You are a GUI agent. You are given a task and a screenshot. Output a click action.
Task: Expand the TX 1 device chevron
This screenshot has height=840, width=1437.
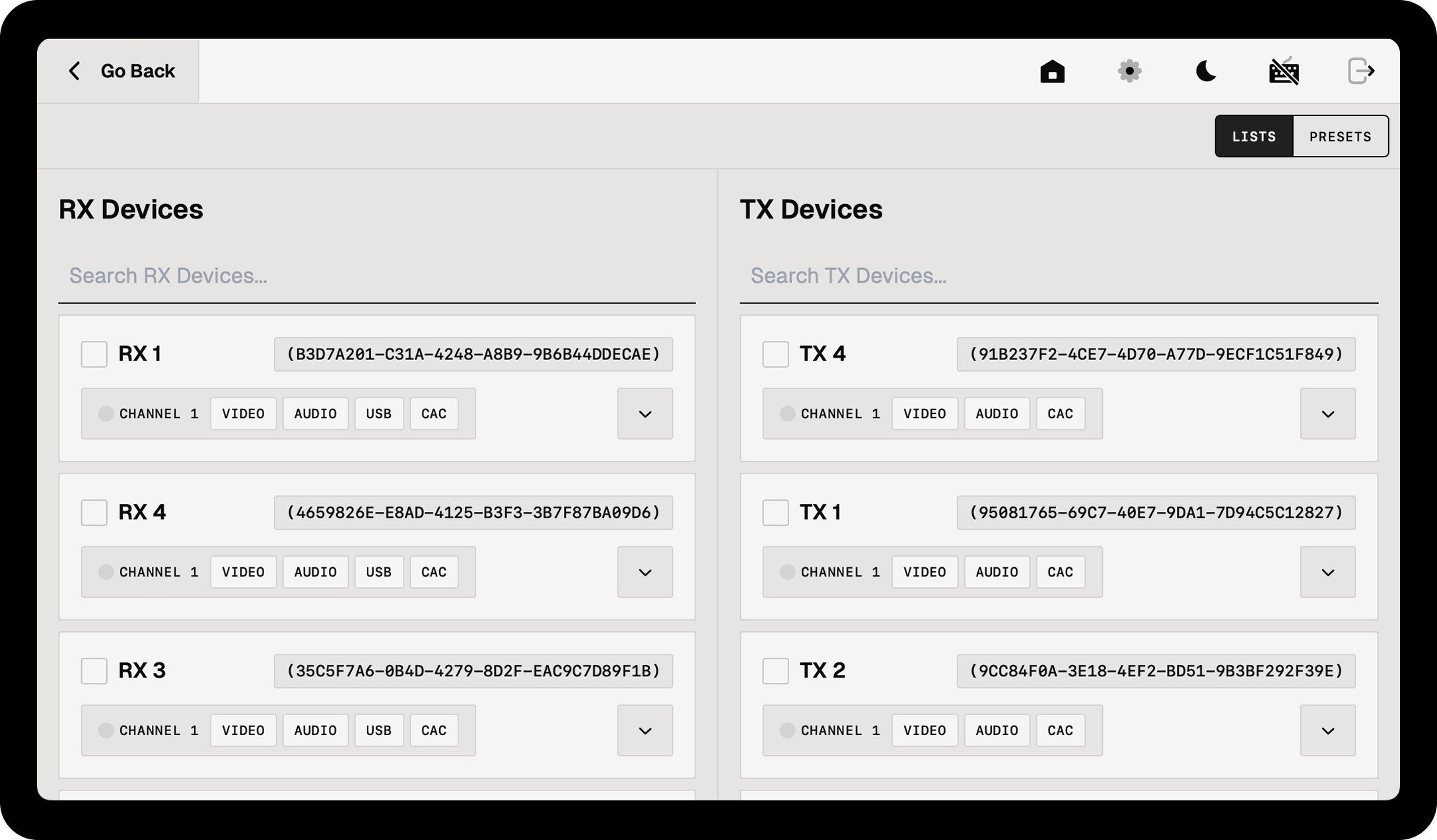(x=1328, y=572)
